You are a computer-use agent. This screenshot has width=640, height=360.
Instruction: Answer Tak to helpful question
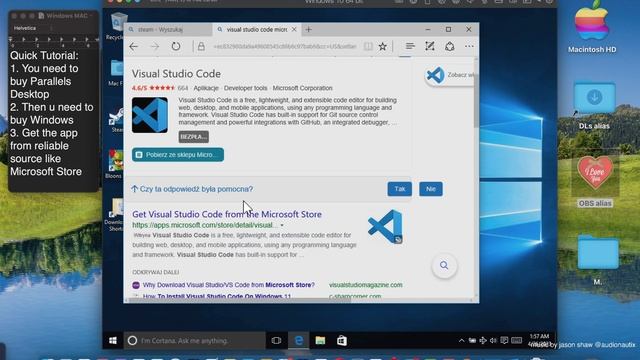(x=400, y=189)
